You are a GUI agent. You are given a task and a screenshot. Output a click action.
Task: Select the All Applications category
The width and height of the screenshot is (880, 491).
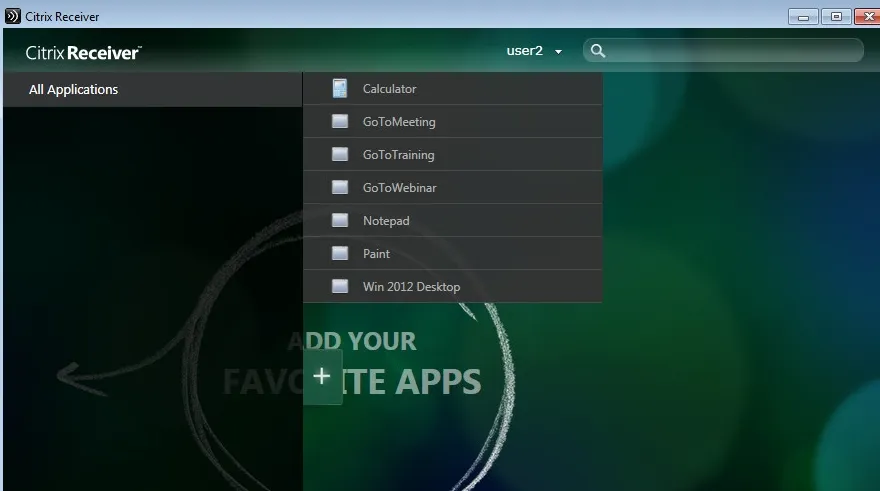pyautogui.click(x=153, y=89)
